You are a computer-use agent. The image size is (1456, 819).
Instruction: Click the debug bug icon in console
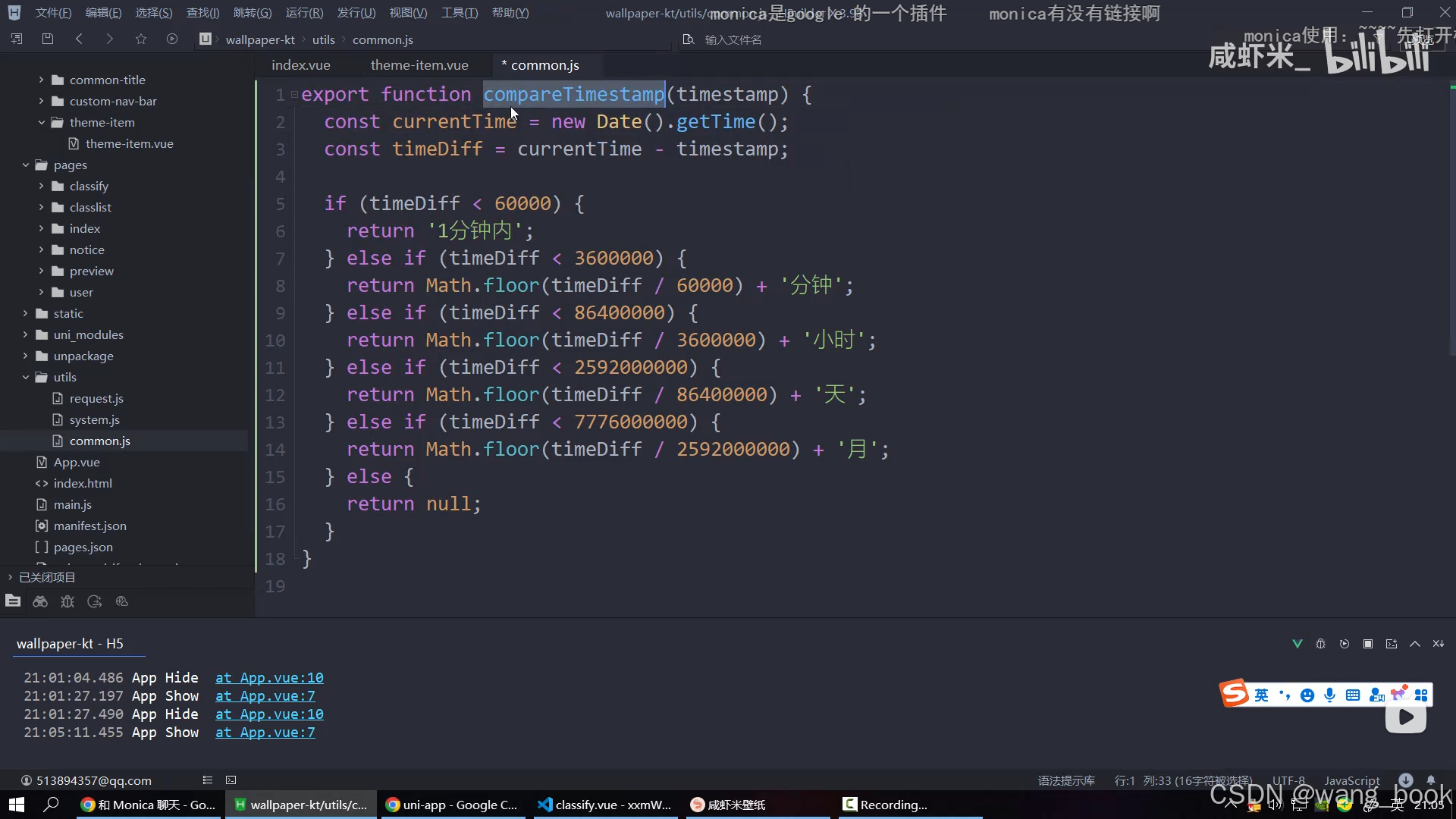tap(1320, 644)
